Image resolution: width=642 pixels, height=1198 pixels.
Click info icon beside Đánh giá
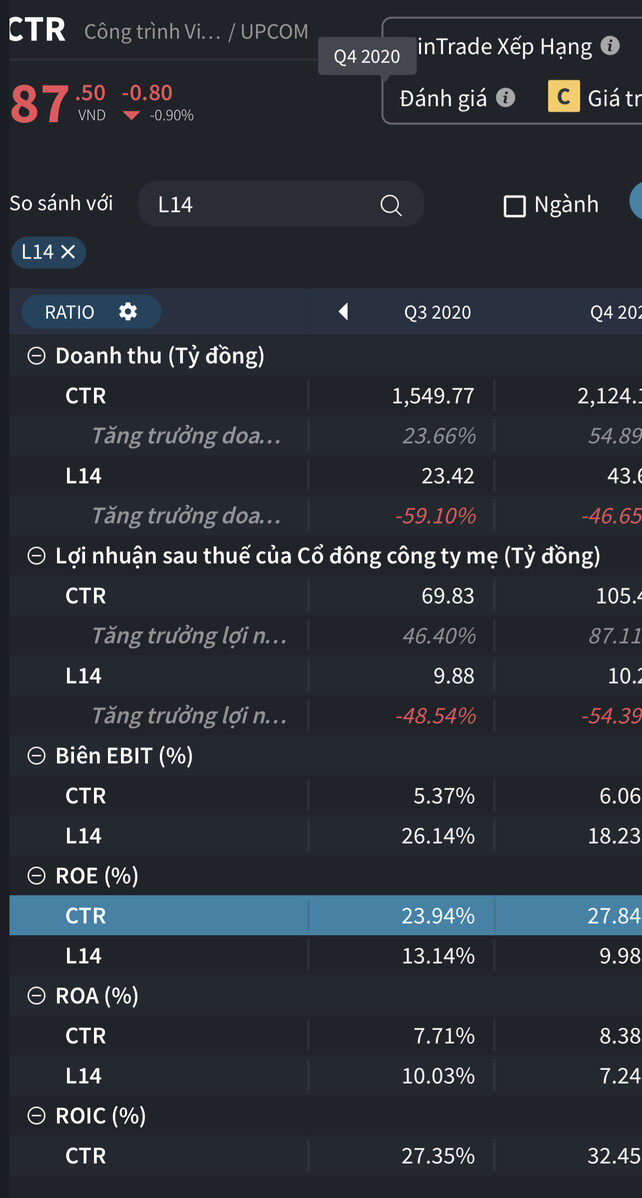coord(506,98)
